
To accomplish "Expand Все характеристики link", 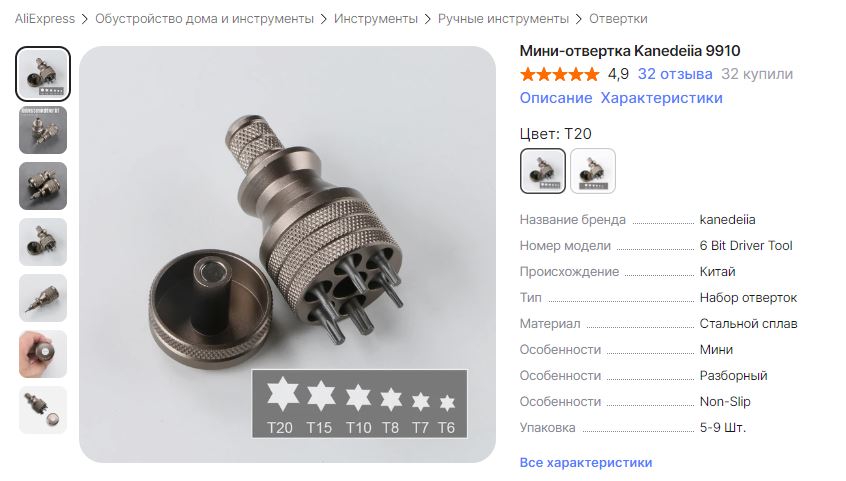I will pyautogui.click(x=585, y=463).
